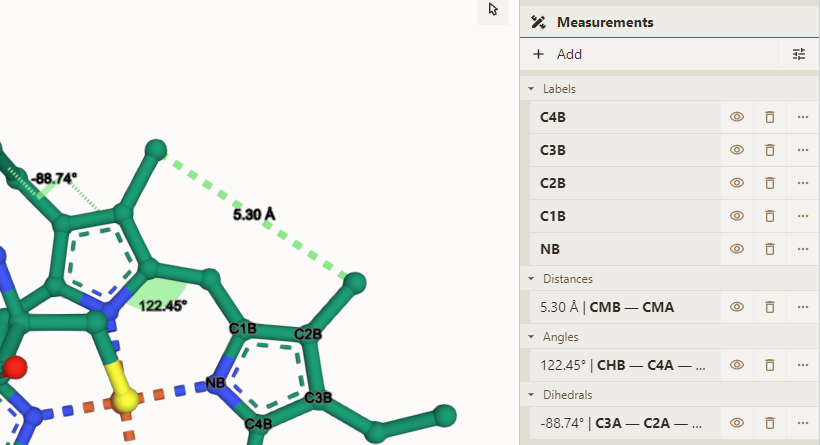The width and height of the screenshot is (820, 445).
Task: Hide the CMB — CMA distance
Action: [x=737, y=307]
